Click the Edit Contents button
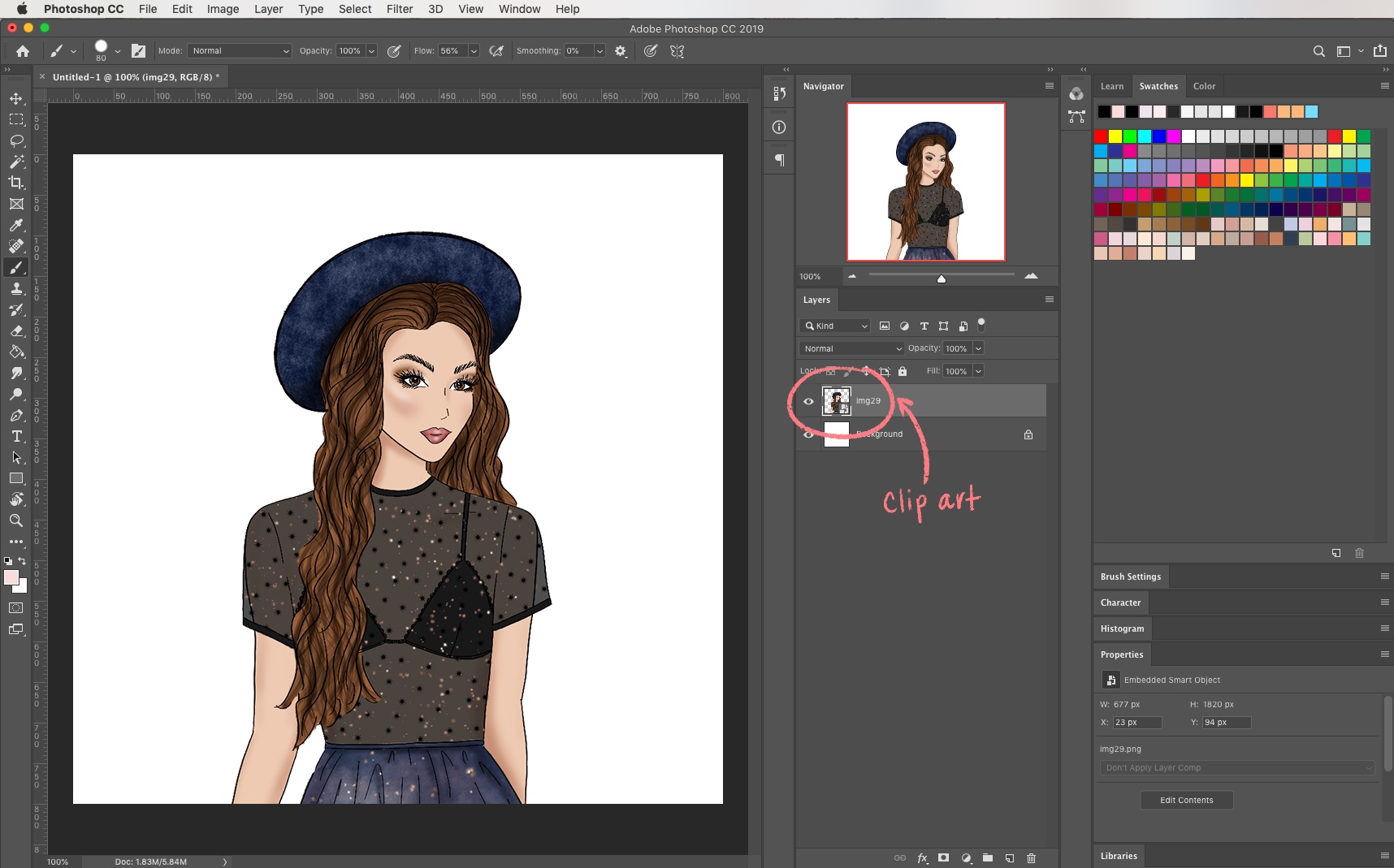1394x868 pixels. pyautogui.click(x=1186, y=801)
